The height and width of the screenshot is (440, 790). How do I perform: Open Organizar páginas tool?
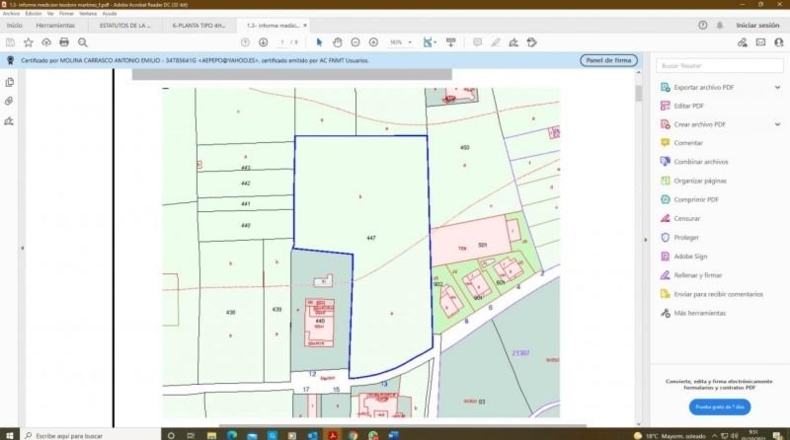coord(700,180)
